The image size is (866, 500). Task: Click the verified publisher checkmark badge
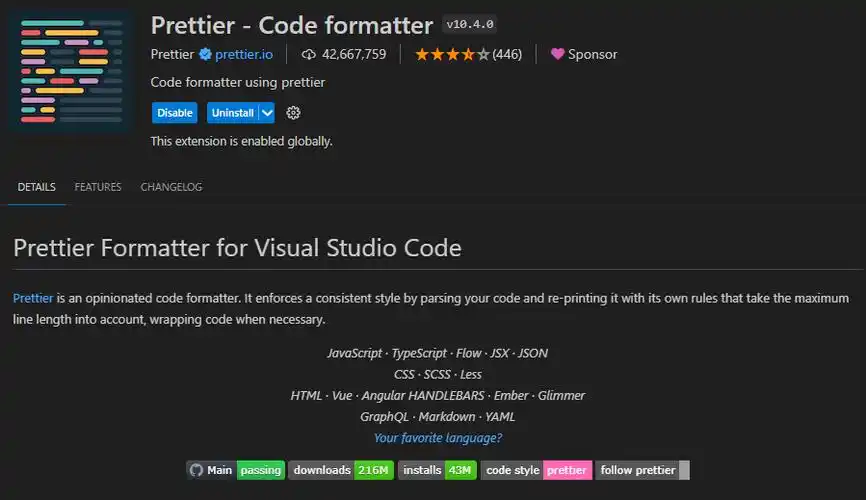point(206,54)
